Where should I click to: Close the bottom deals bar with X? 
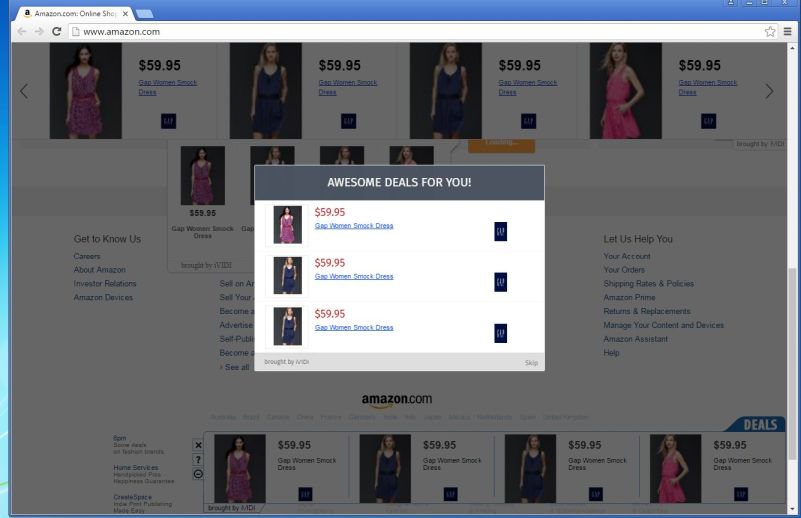click(198, 445)
